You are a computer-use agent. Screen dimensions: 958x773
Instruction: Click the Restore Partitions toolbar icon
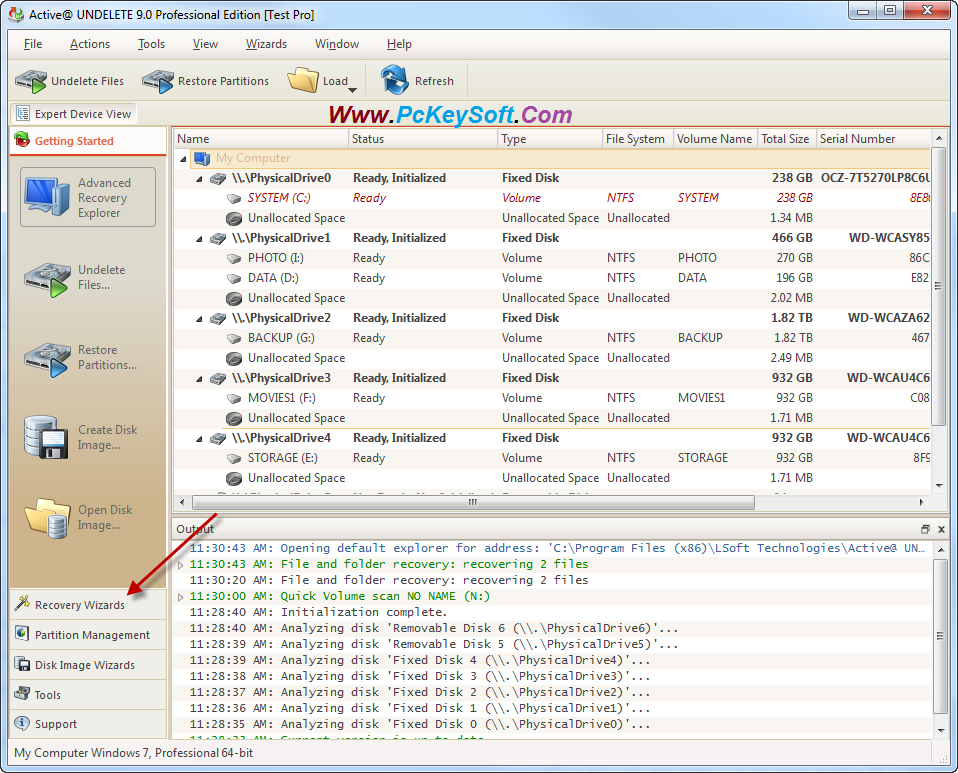pyautogui.click(x=158, y=81)
